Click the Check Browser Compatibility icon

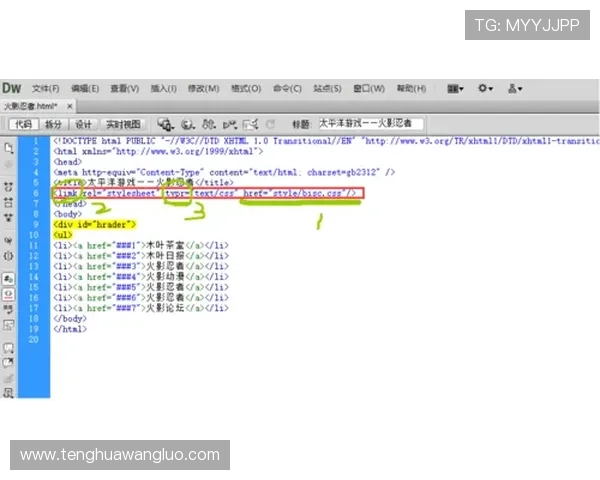point(251,124)
